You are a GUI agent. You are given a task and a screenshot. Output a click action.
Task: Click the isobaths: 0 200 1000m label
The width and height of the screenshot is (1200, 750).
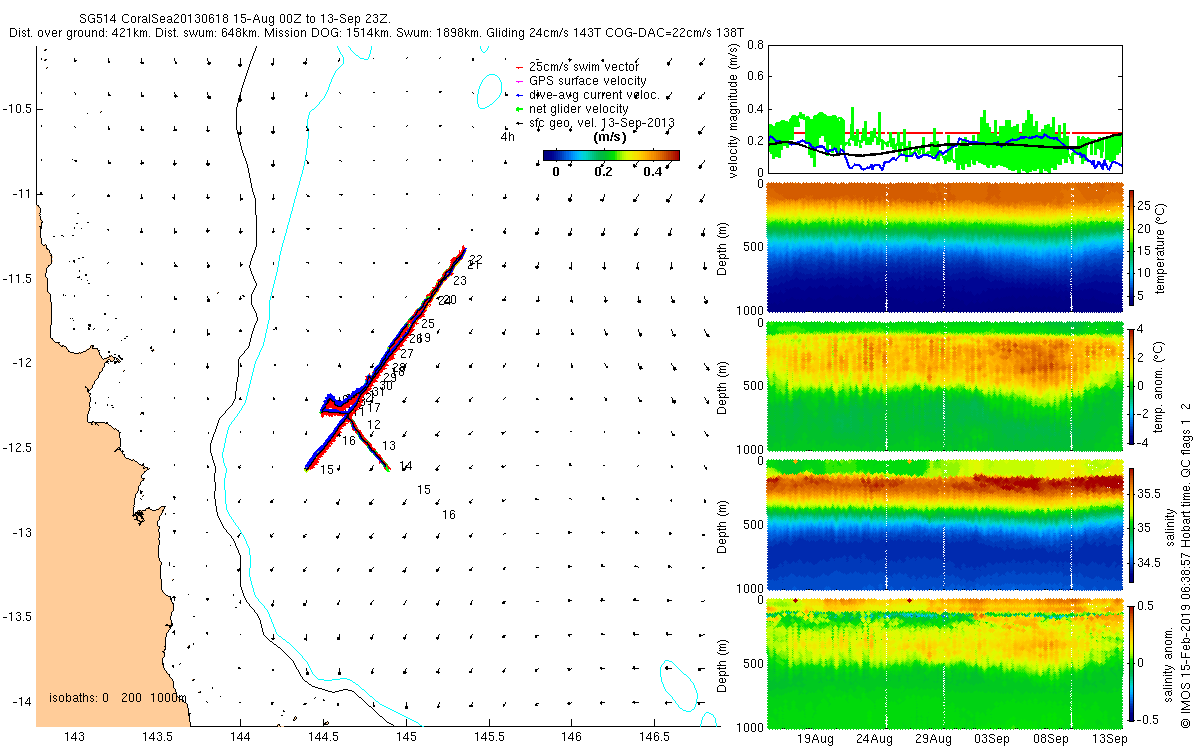pos(118,698)
